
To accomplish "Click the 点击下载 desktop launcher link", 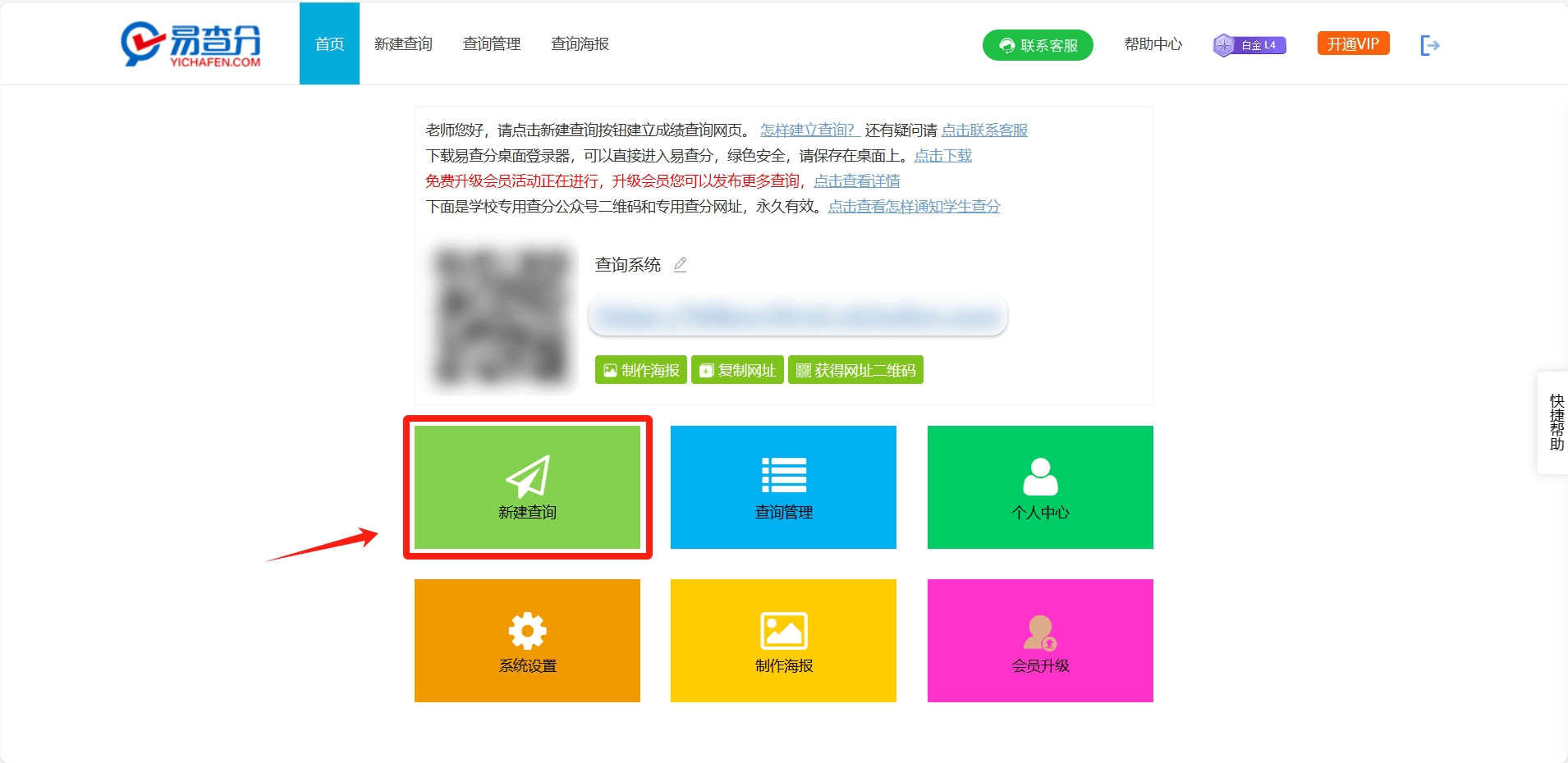I will tap(943, 155).
